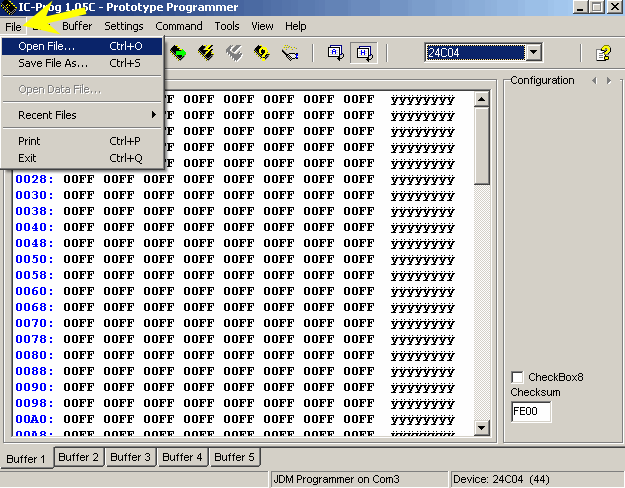Viewport: 625px width, 488px height.
Task: Expand the Recent Files submenu
Action: [82, 115]
